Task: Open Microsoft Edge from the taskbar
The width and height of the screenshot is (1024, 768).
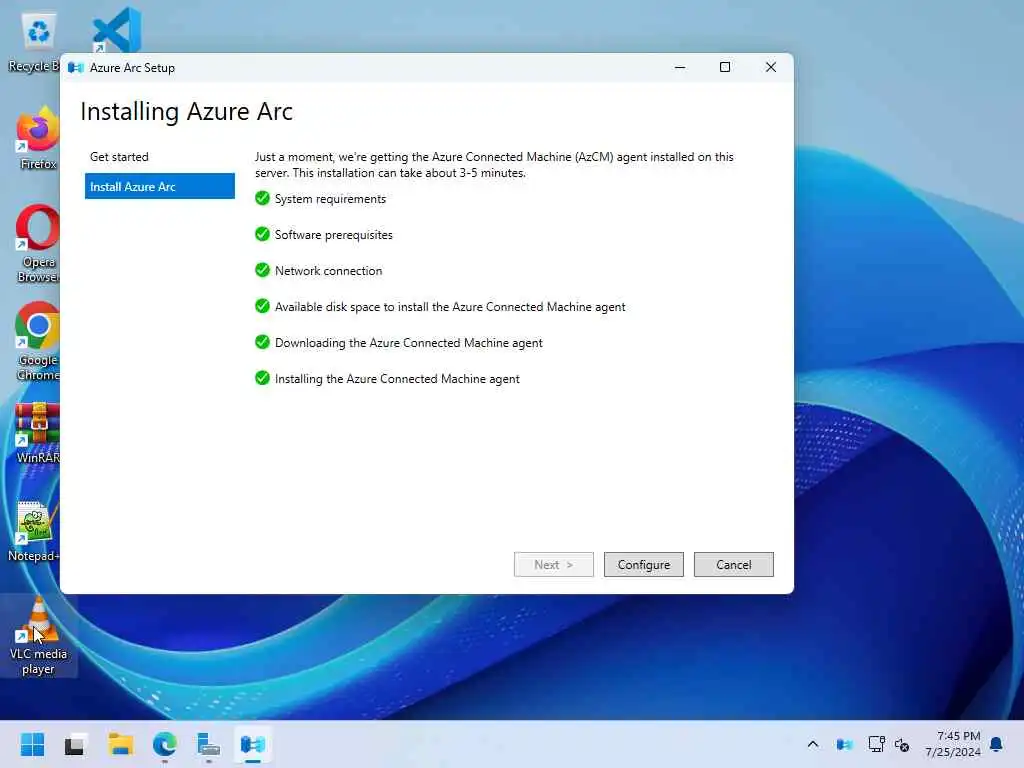Action: (x=165, y=744)
